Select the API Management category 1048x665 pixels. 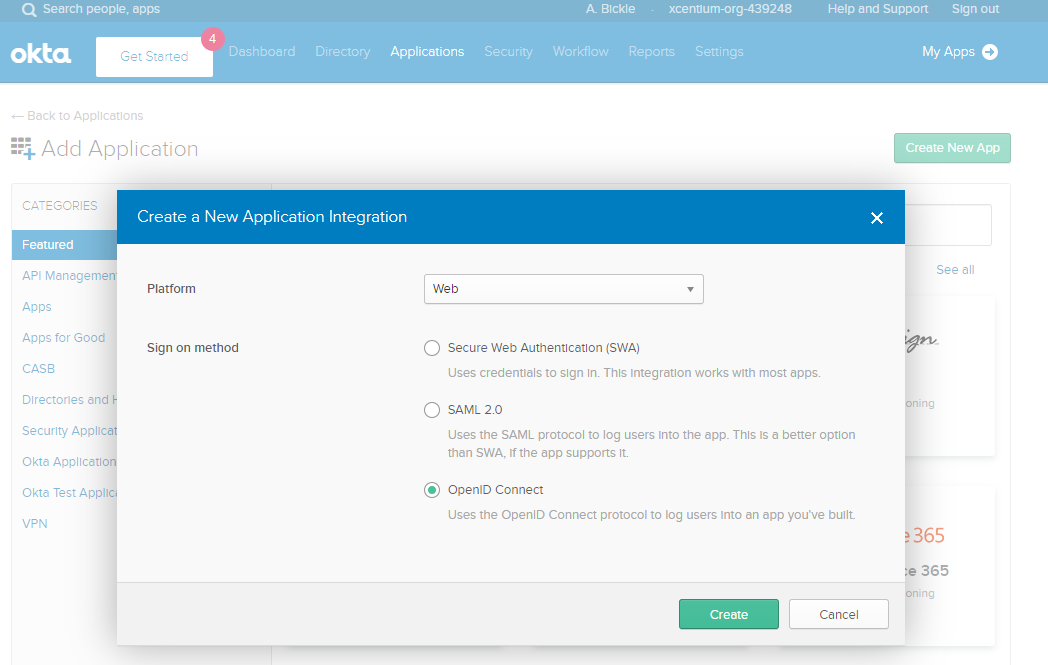(x=70, y=275)
